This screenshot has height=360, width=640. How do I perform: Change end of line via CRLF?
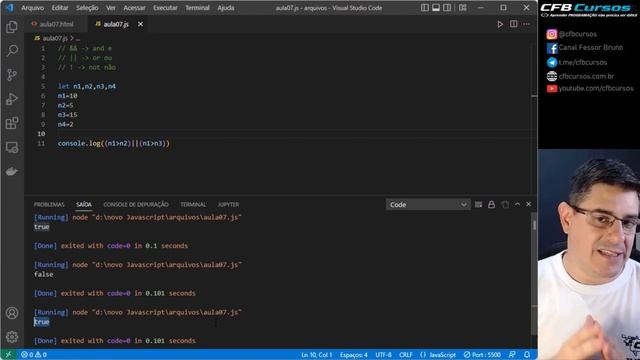click(x=406, y=355)
